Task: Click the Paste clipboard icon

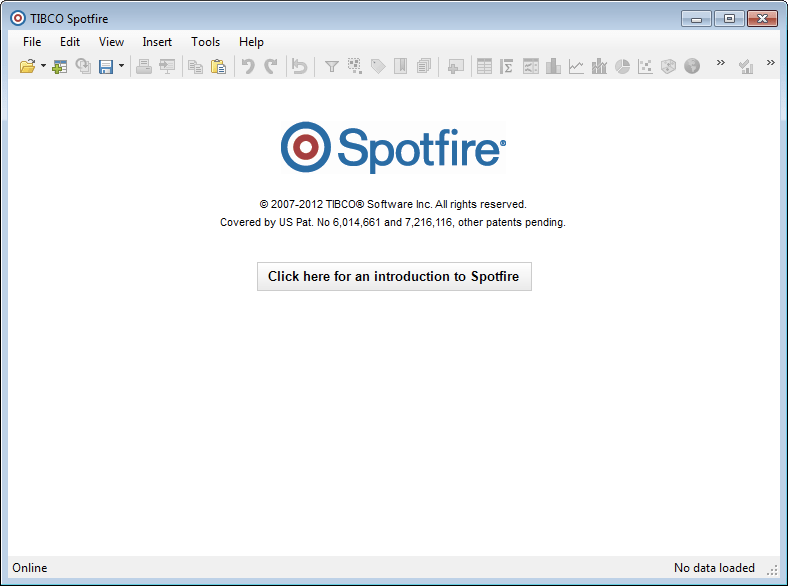Action: click(x=218, y=66)
